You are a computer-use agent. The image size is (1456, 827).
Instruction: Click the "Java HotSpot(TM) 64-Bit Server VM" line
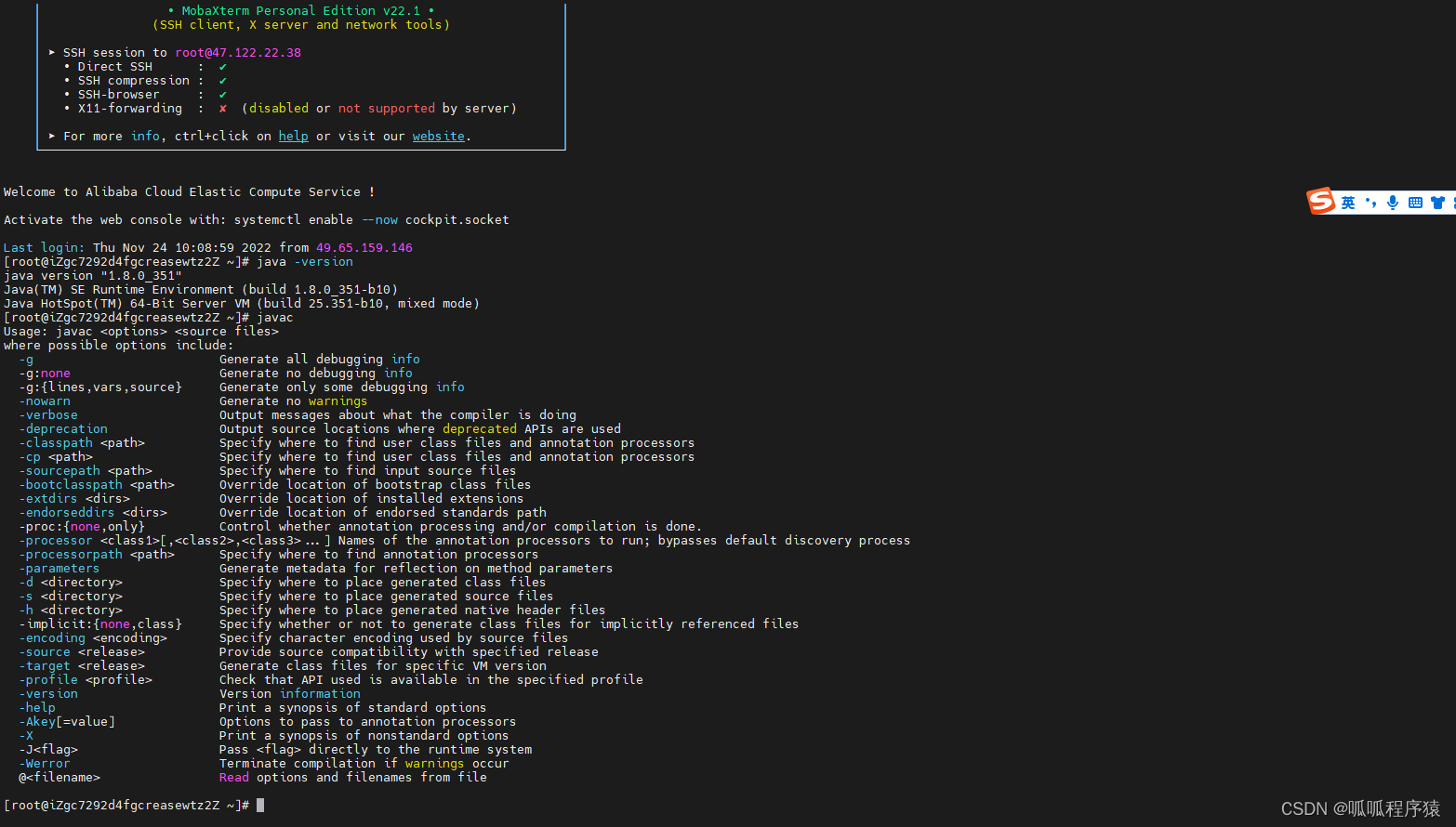click(x=242, y=304)
